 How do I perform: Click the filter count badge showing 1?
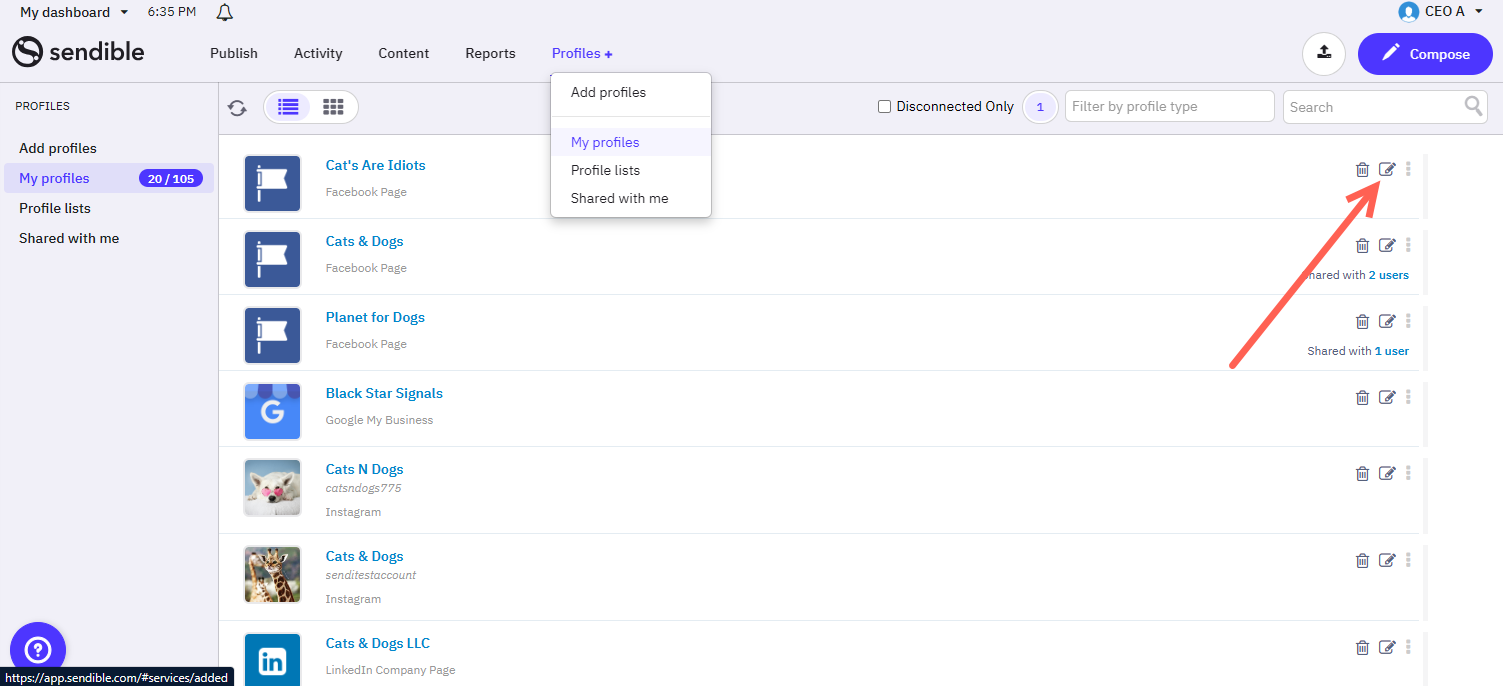click(x=1040, y=107)
